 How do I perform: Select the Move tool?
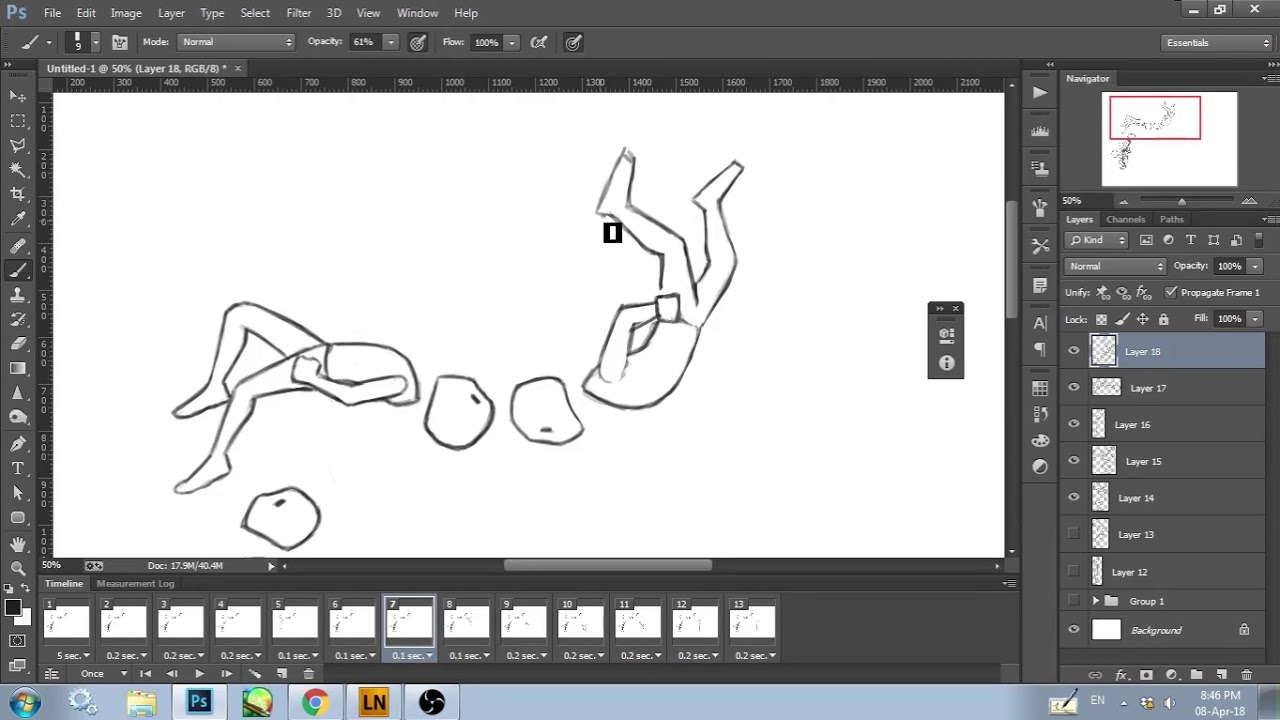pyautogui.click(x=18, y=96)
